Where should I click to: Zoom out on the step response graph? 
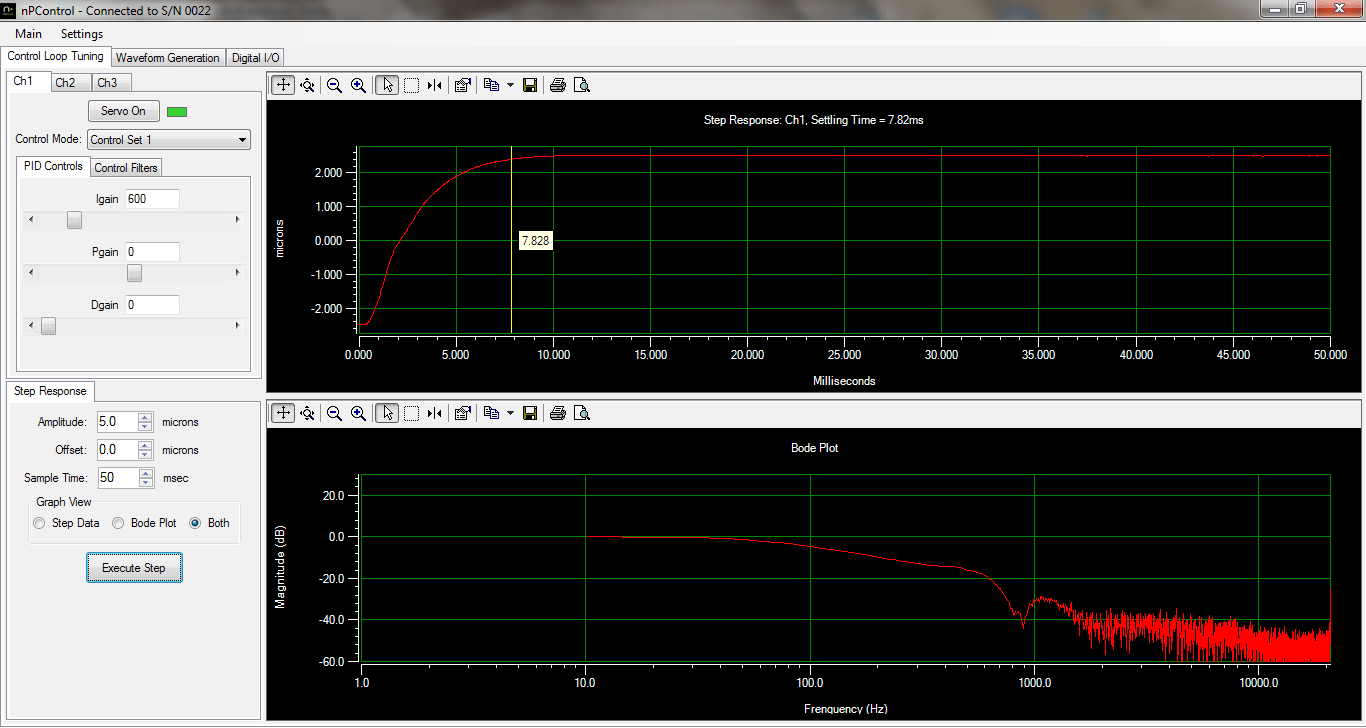[334, 85]
